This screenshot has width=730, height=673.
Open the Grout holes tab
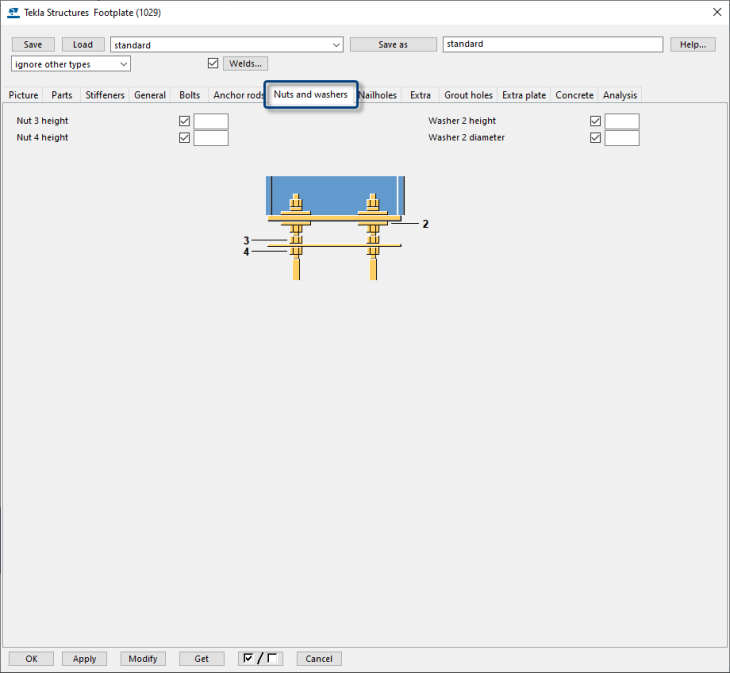(x=468, y=95)
